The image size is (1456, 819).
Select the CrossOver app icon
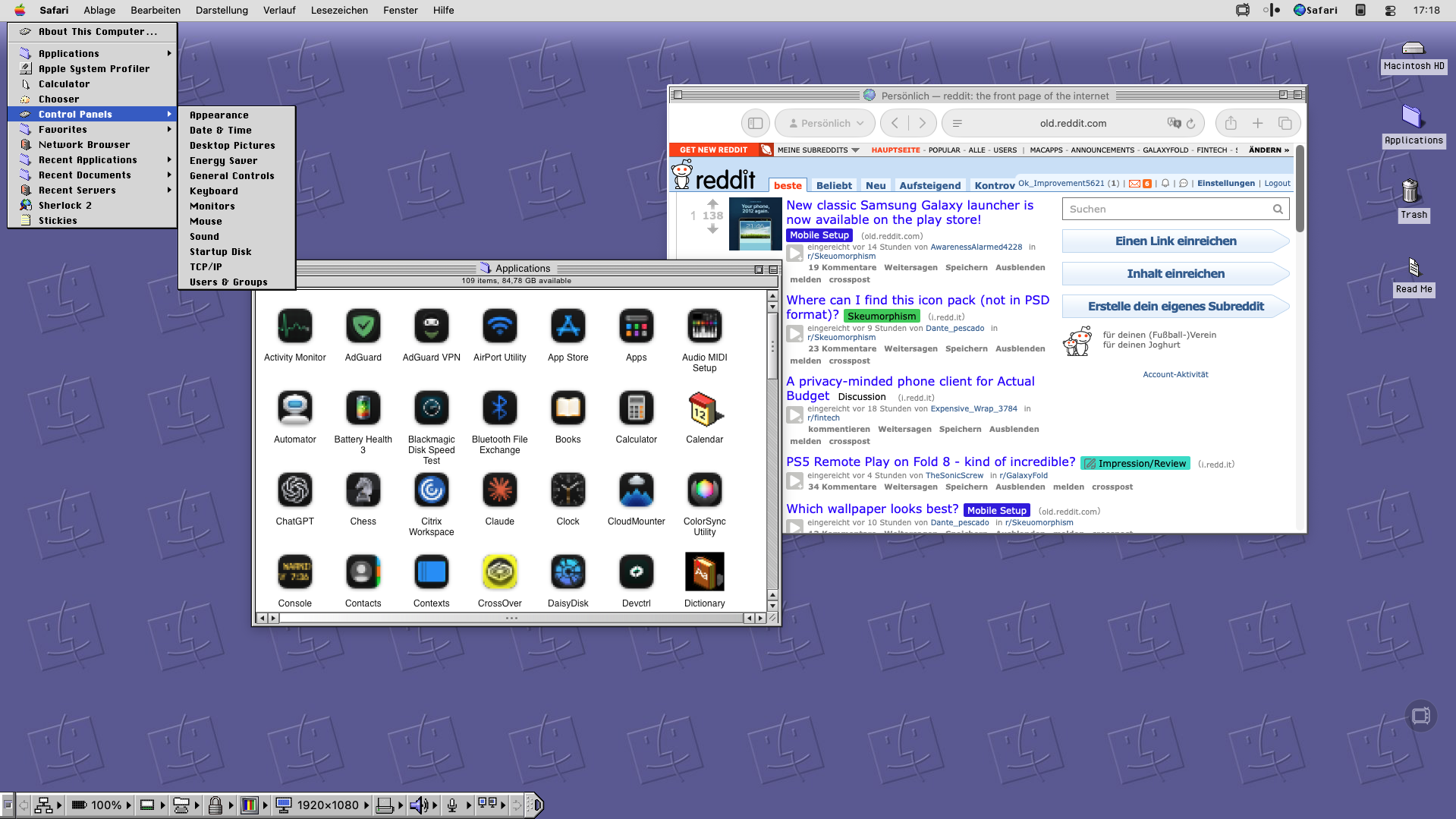[x=499, y=572]
